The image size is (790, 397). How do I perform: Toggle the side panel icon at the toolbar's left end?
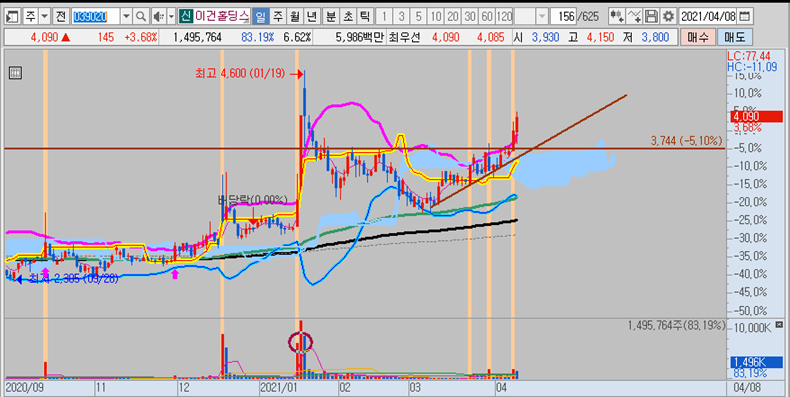click(x=13, y=17)
